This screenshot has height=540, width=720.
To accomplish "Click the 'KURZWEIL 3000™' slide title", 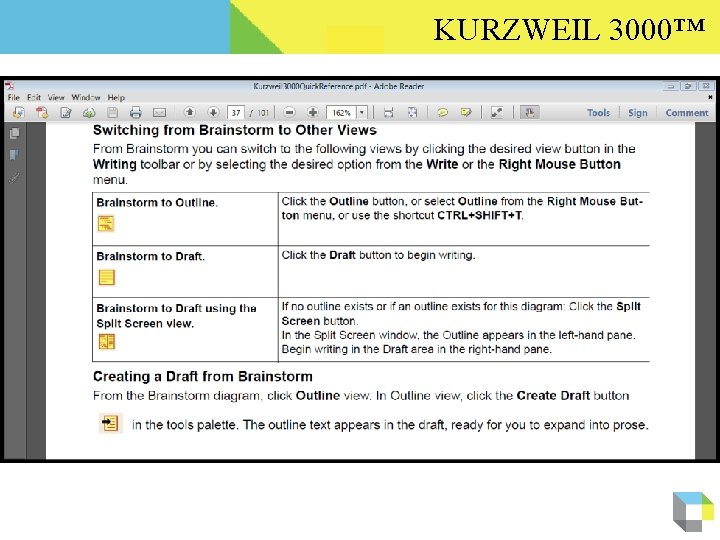I will coord(569,29).
